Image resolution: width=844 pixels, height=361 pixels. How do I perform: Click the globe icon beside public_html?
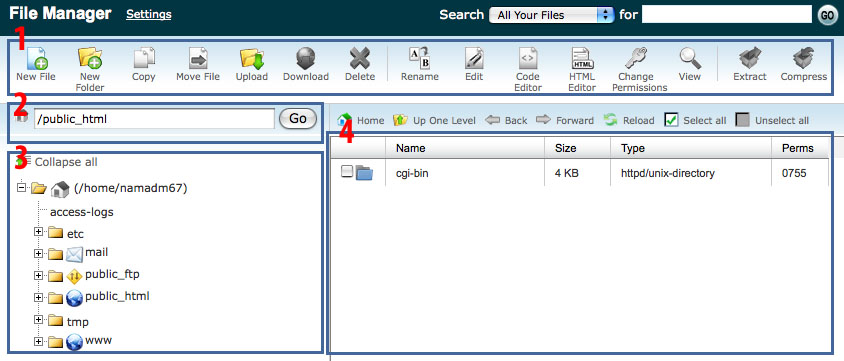coord(74,298)
